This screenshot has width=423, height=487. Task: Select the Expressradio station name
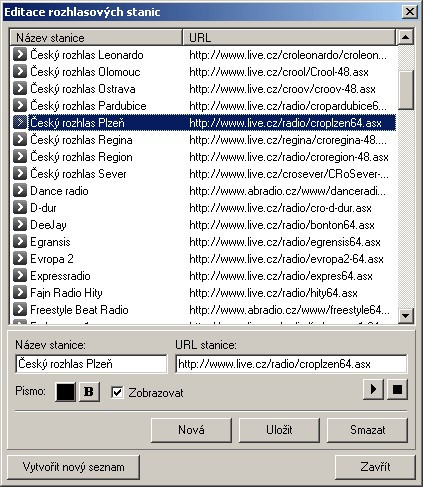pyautogui.click(x=60, y=276)
